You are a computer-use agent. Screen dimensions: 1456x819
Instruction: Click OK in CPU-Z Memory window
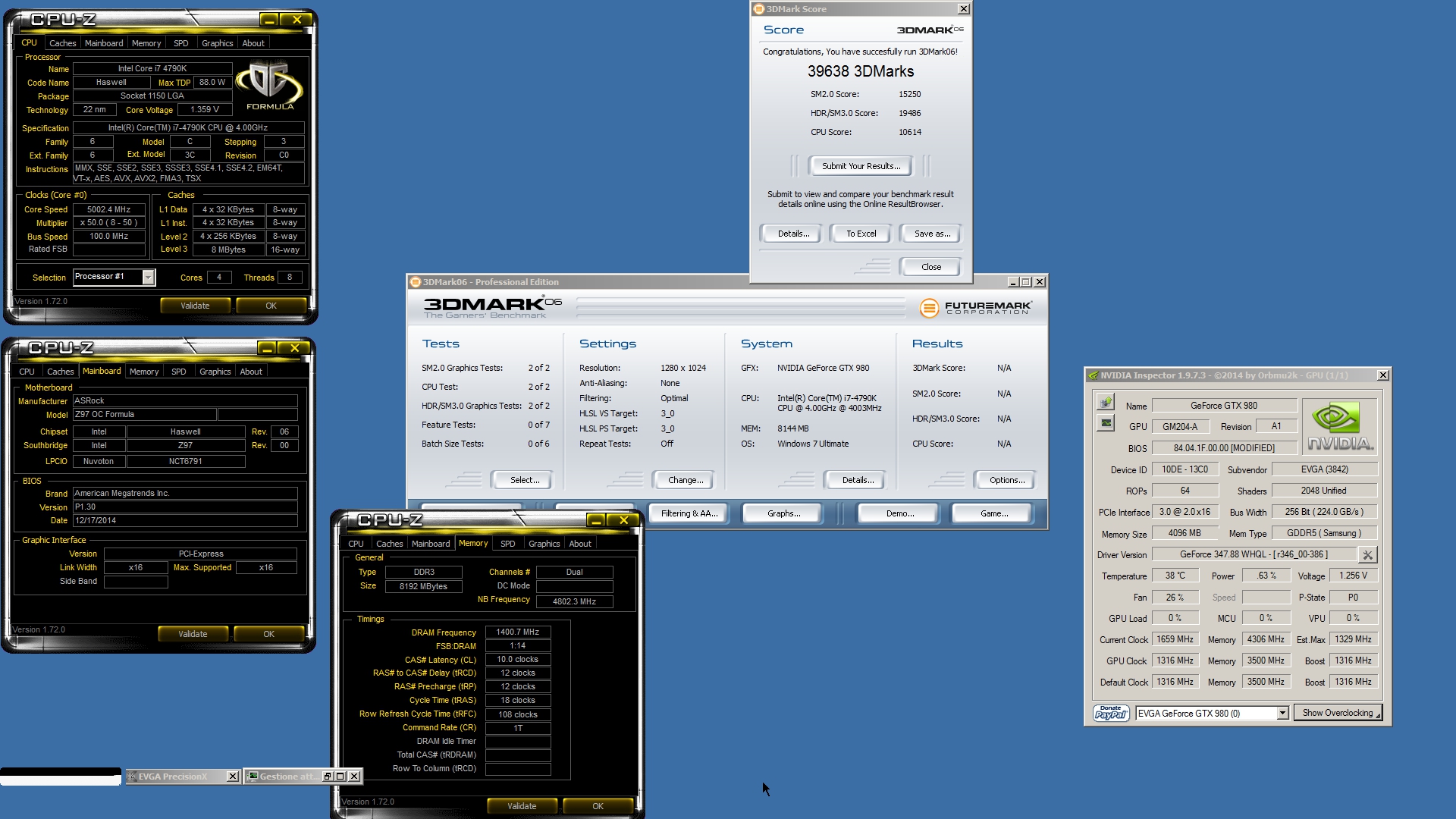click(598, 806)
